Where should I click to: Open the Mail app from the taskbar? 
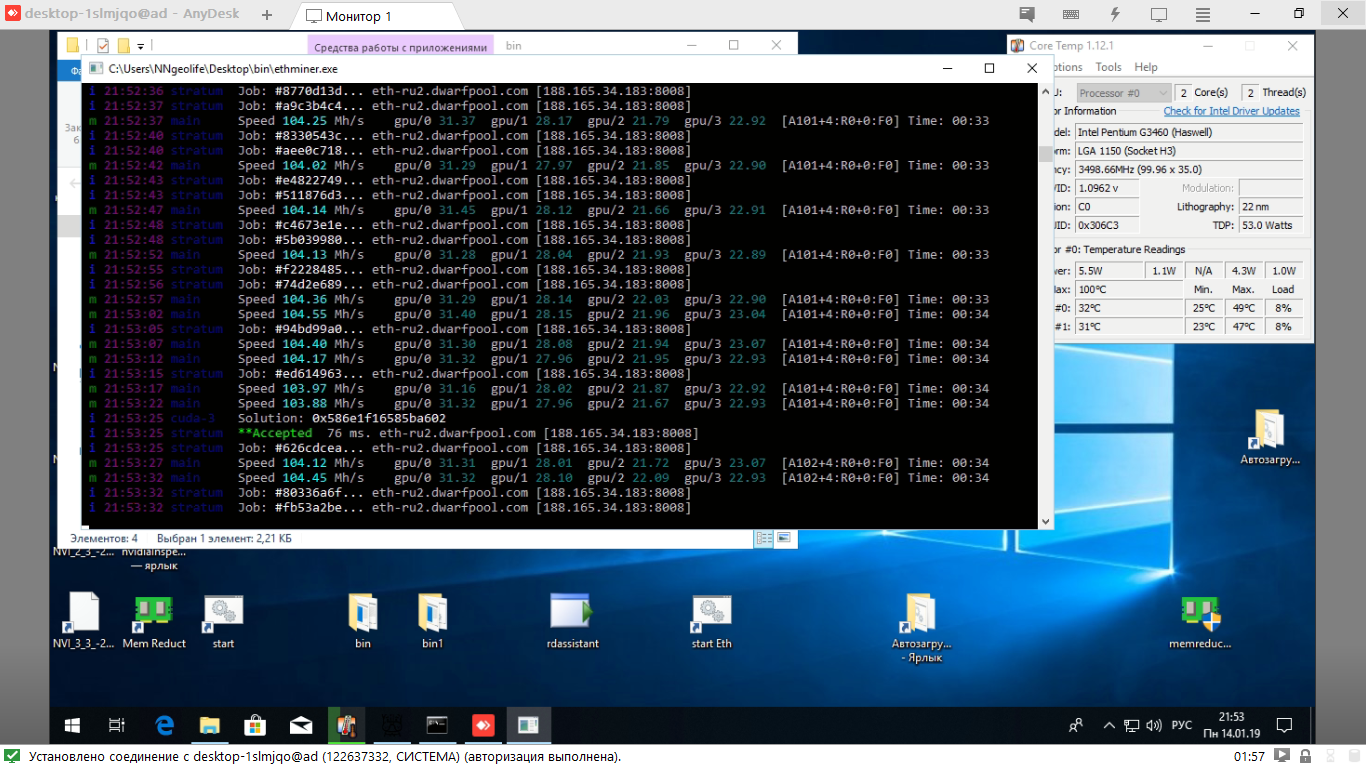tap(300, 725)
